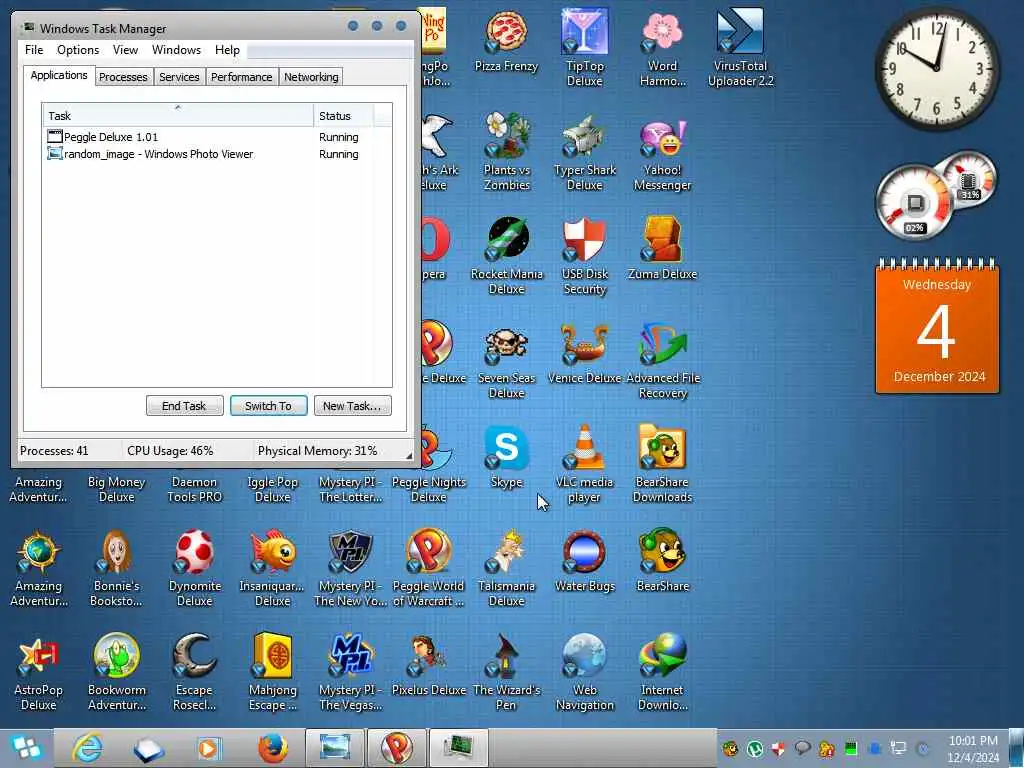The image size is (1024, 768).
Task: Select Internet Download Manager icon
Action: [x=662, y=671]
